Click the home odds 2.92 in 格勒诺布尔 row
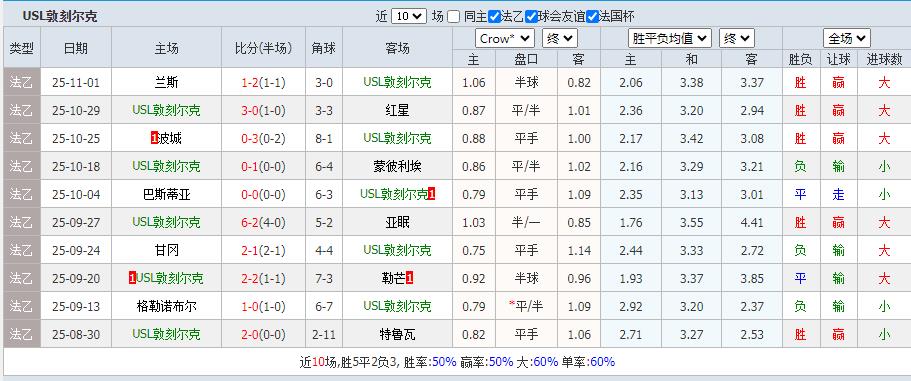911x381 pixels. pyautogui.click(x=631, y=306)
